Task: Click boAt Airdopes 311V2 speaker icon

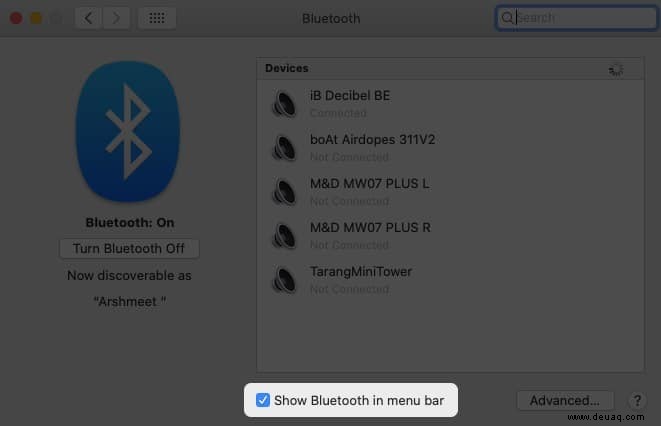Action: pos(285,147)
